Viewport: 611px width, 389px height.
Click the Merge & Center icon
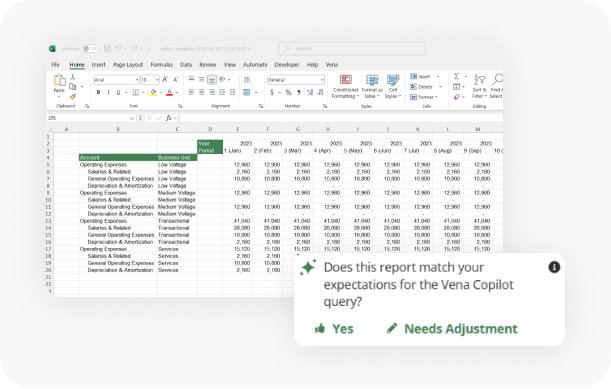[x=247, y=92]
